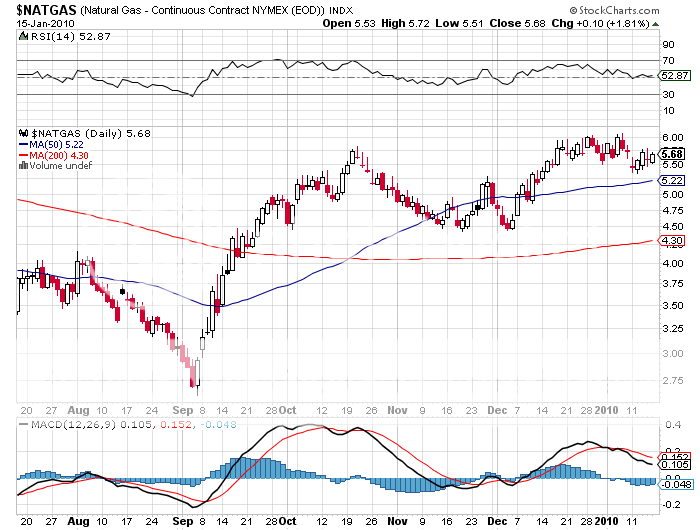Click the 4.30 red price tag
The width and height of the screenshot is (700, 530).
(x=672, y=241)
